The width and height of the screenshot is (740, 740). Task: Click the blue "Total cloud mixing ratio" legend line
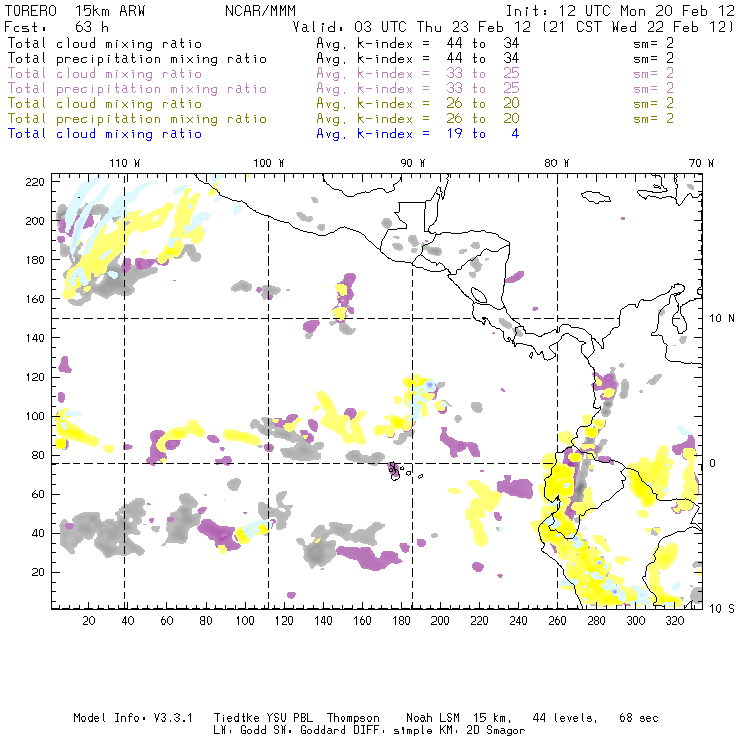click(105, 134)
